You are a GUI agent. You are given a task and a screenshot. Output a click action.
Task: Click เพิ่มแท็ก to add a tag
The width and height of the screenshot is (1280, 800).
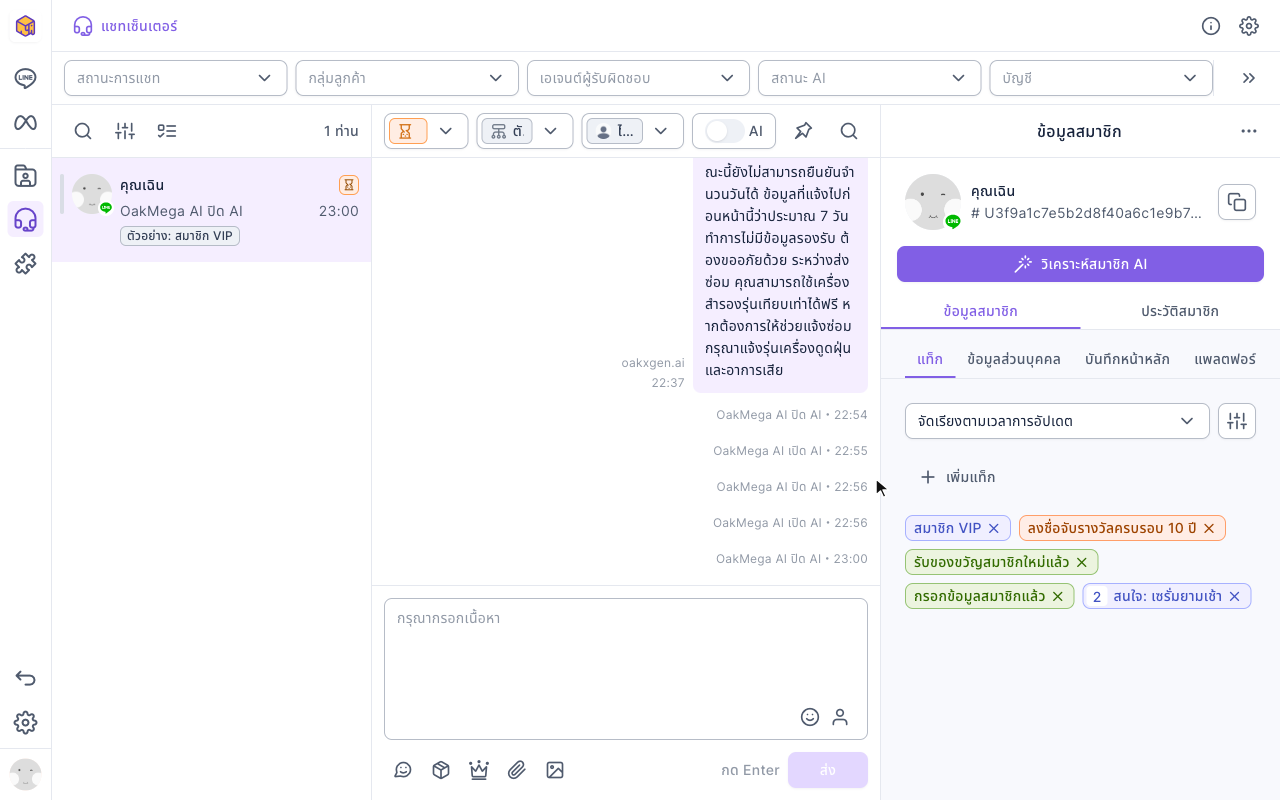958,477
